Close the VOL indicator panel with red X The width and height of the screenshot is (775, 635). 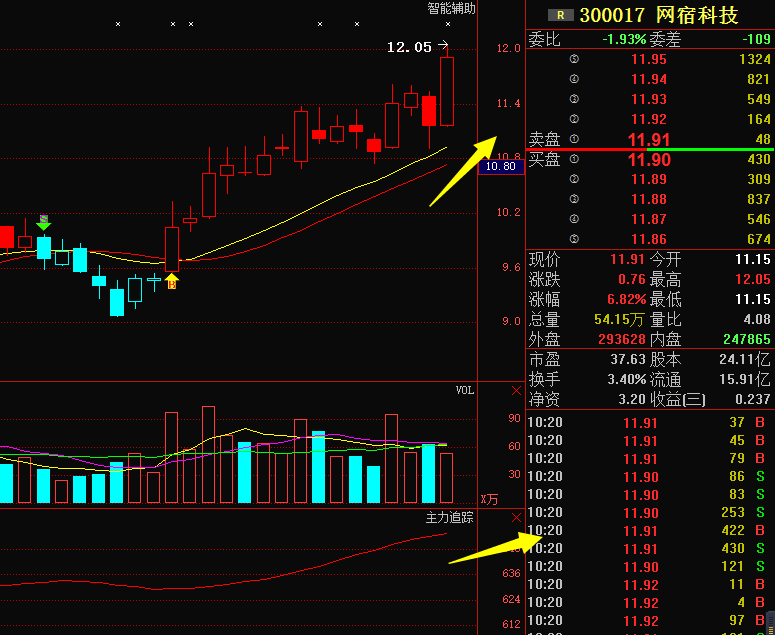(516, 391)
